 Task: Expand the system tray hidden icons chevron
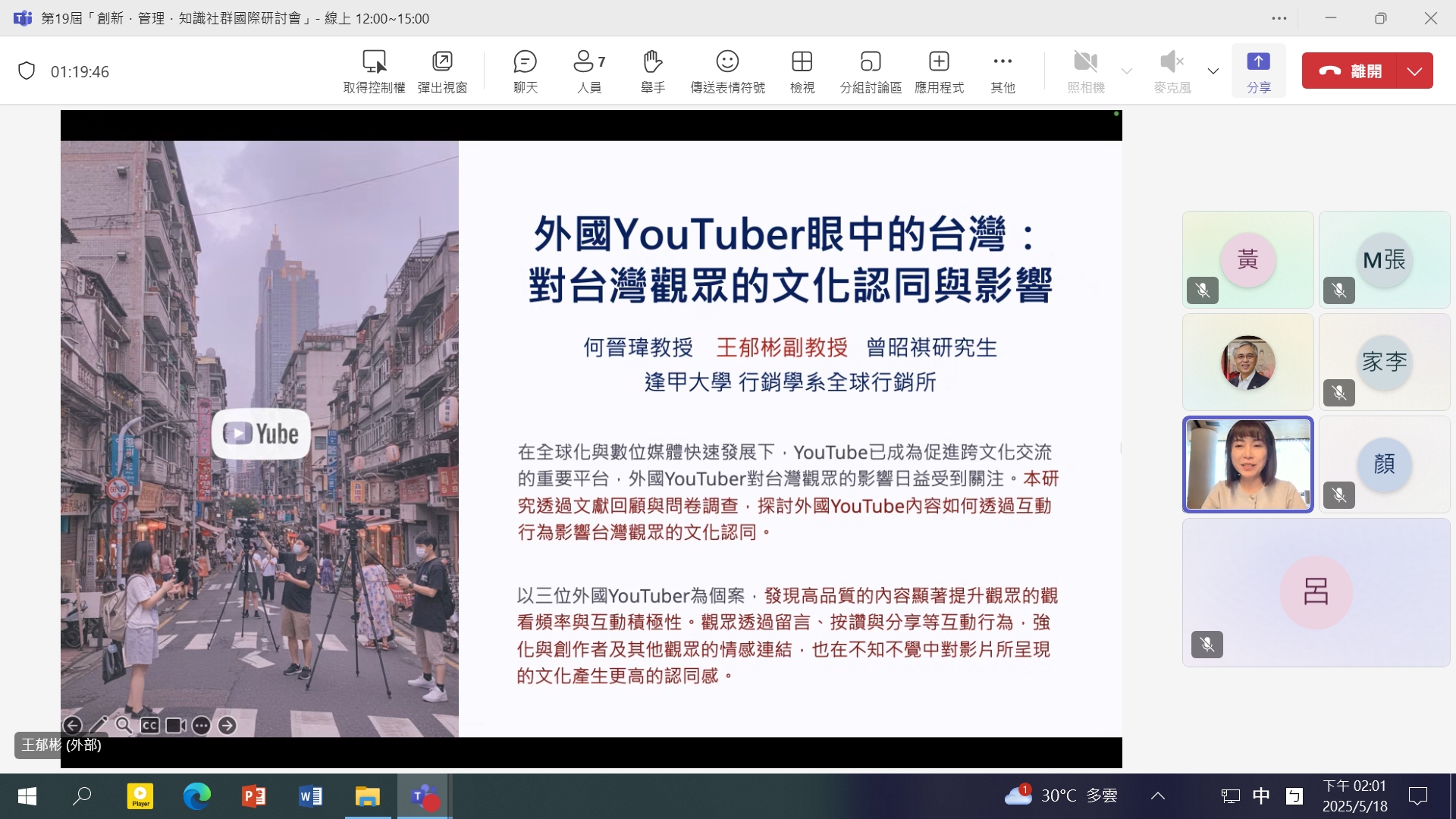(1158, 795)
